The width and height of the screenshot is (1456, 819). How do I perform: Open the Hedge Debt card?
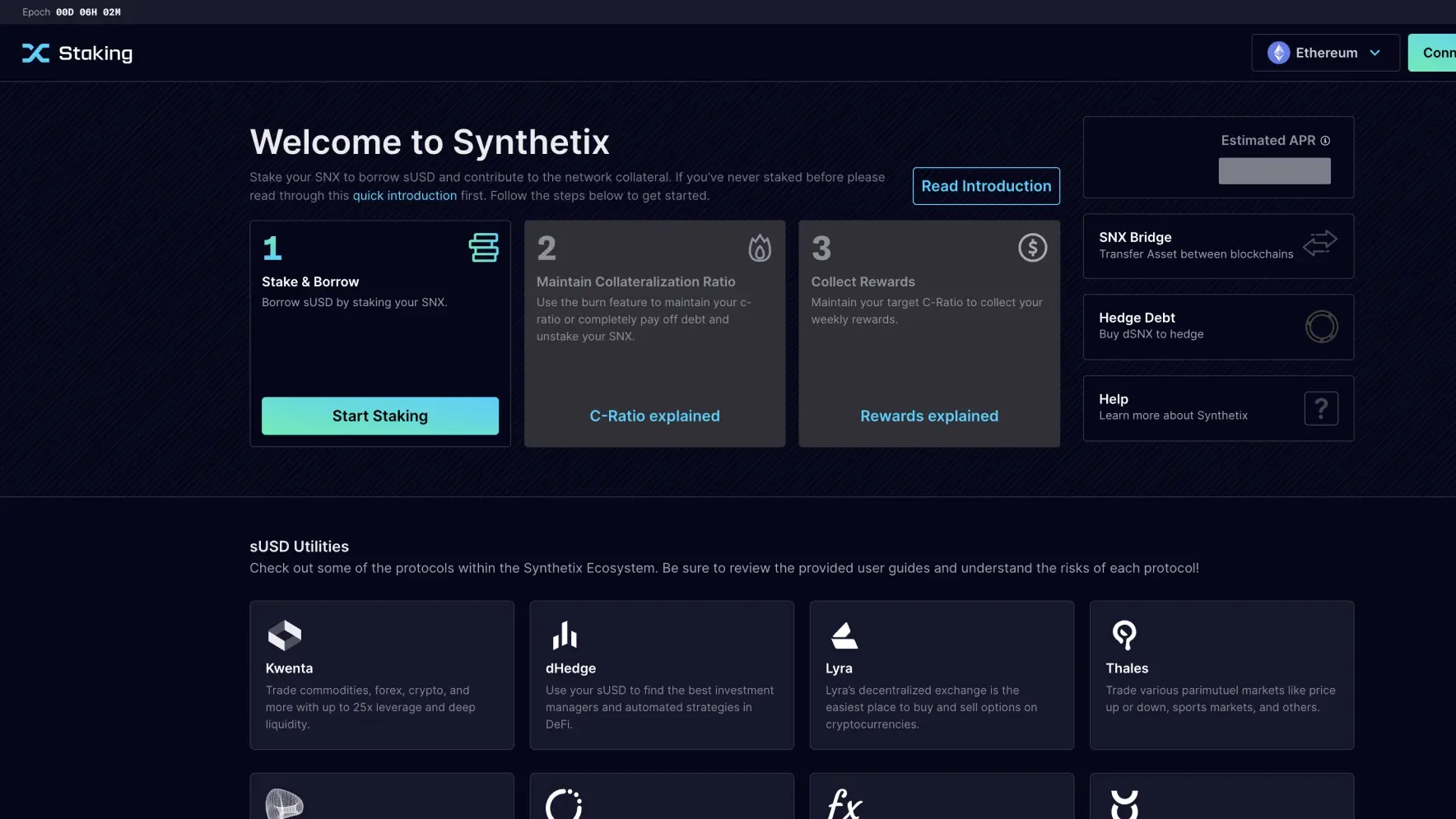tap(1218, 327)
